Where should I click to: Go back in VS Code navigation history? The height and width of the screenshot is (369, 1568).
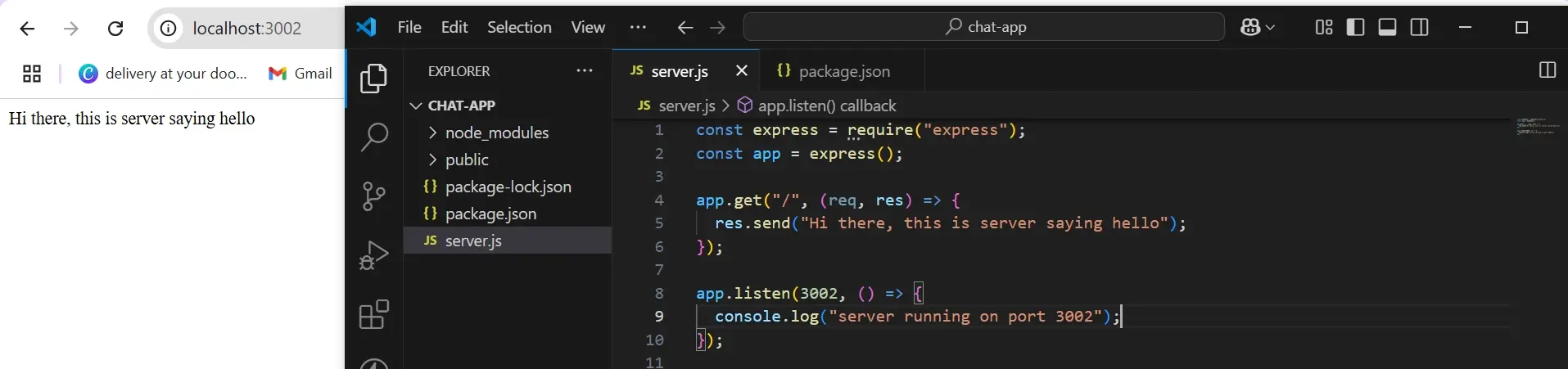(685, 28)
